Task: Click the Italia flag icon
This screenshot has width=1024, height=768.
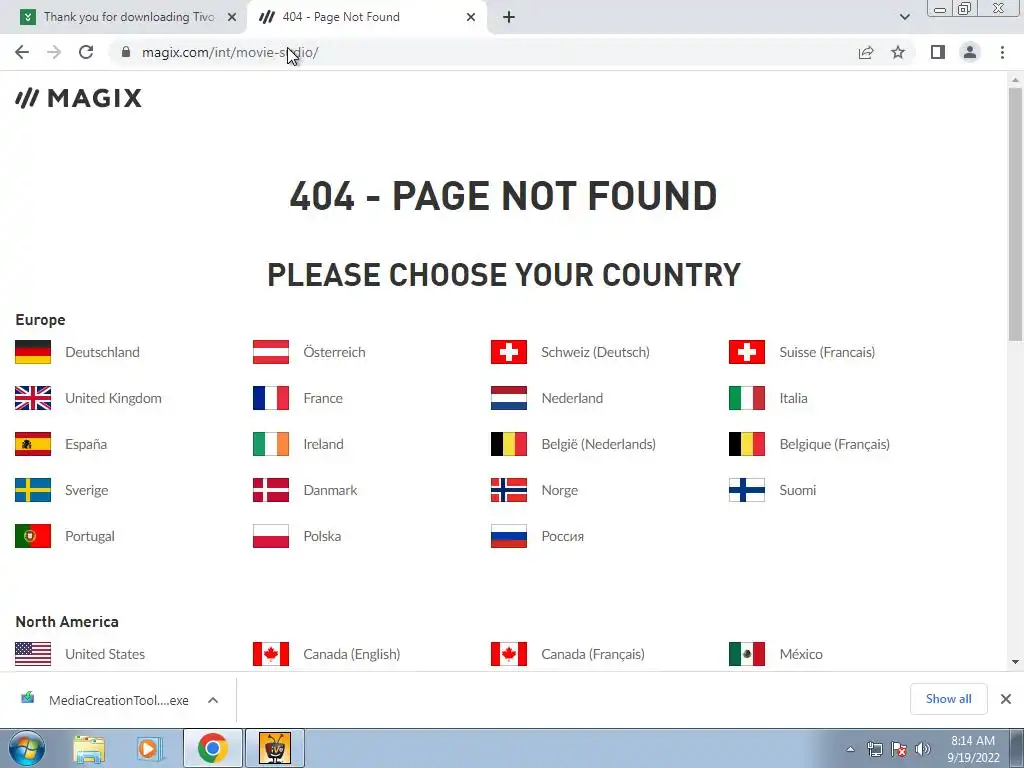Action: [x=747, y=398]
